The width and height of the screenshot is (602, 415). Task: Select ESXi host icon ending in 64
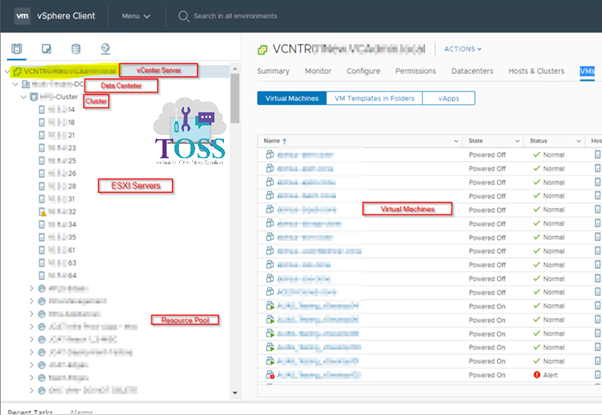42,275
